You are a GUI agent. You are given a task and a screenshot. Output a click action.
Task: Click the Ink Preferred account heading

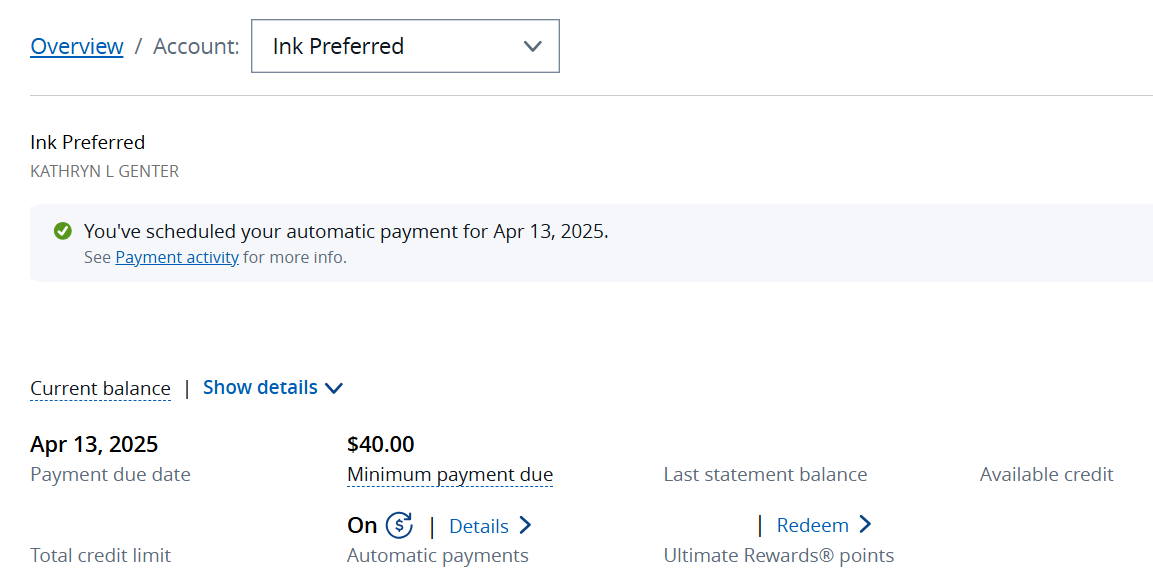[x=87, y=142]
